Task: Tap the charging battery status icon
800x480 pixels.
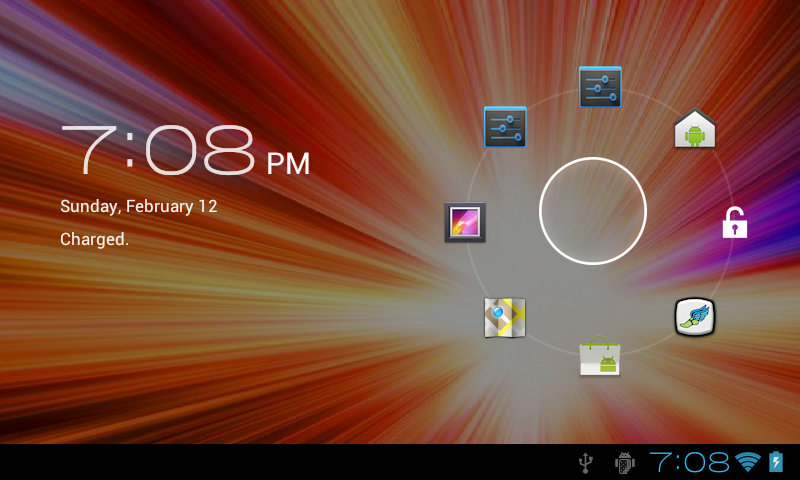Action: pos(776,462)
